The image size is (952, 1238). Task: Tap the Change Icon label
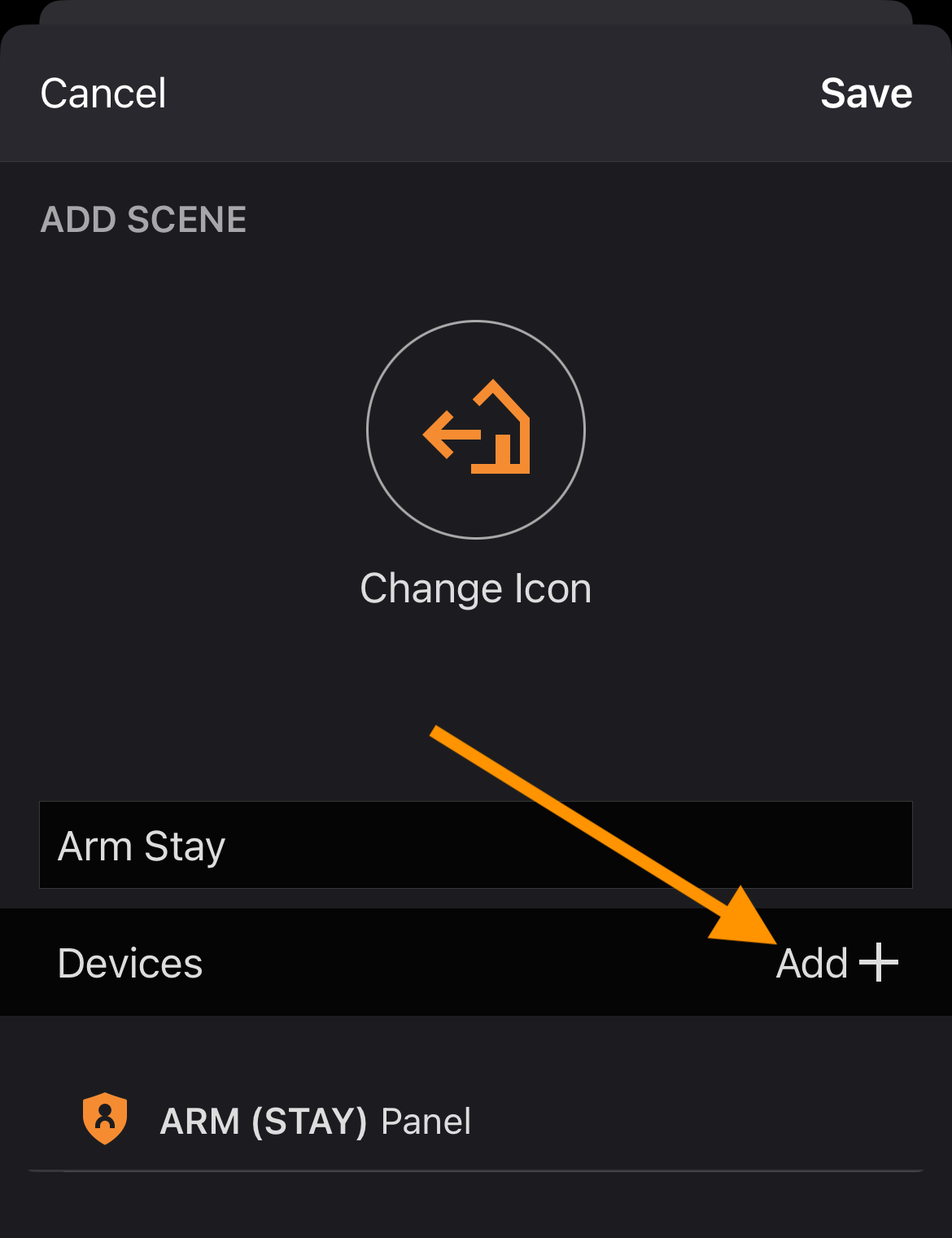pos(476,588)
